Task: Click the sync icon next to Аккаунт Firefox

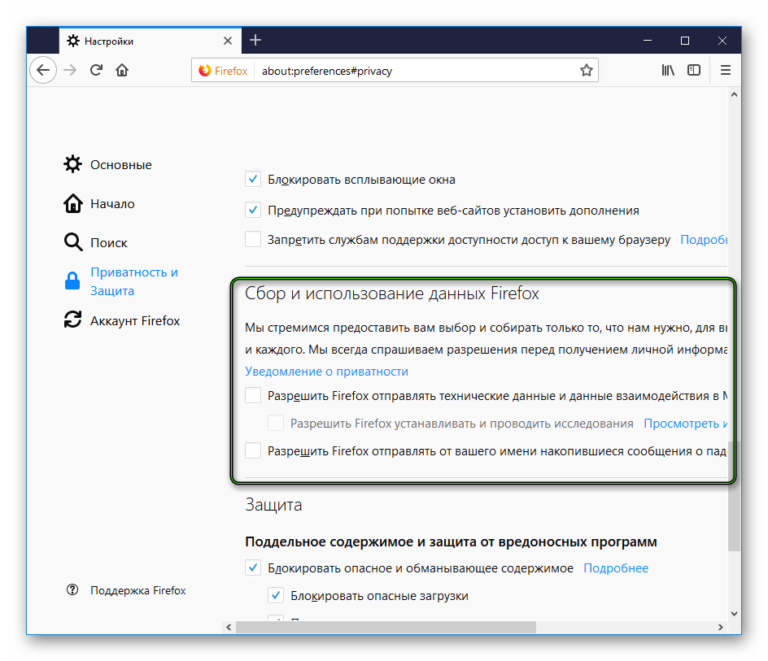Action: [x=72, y=320]
